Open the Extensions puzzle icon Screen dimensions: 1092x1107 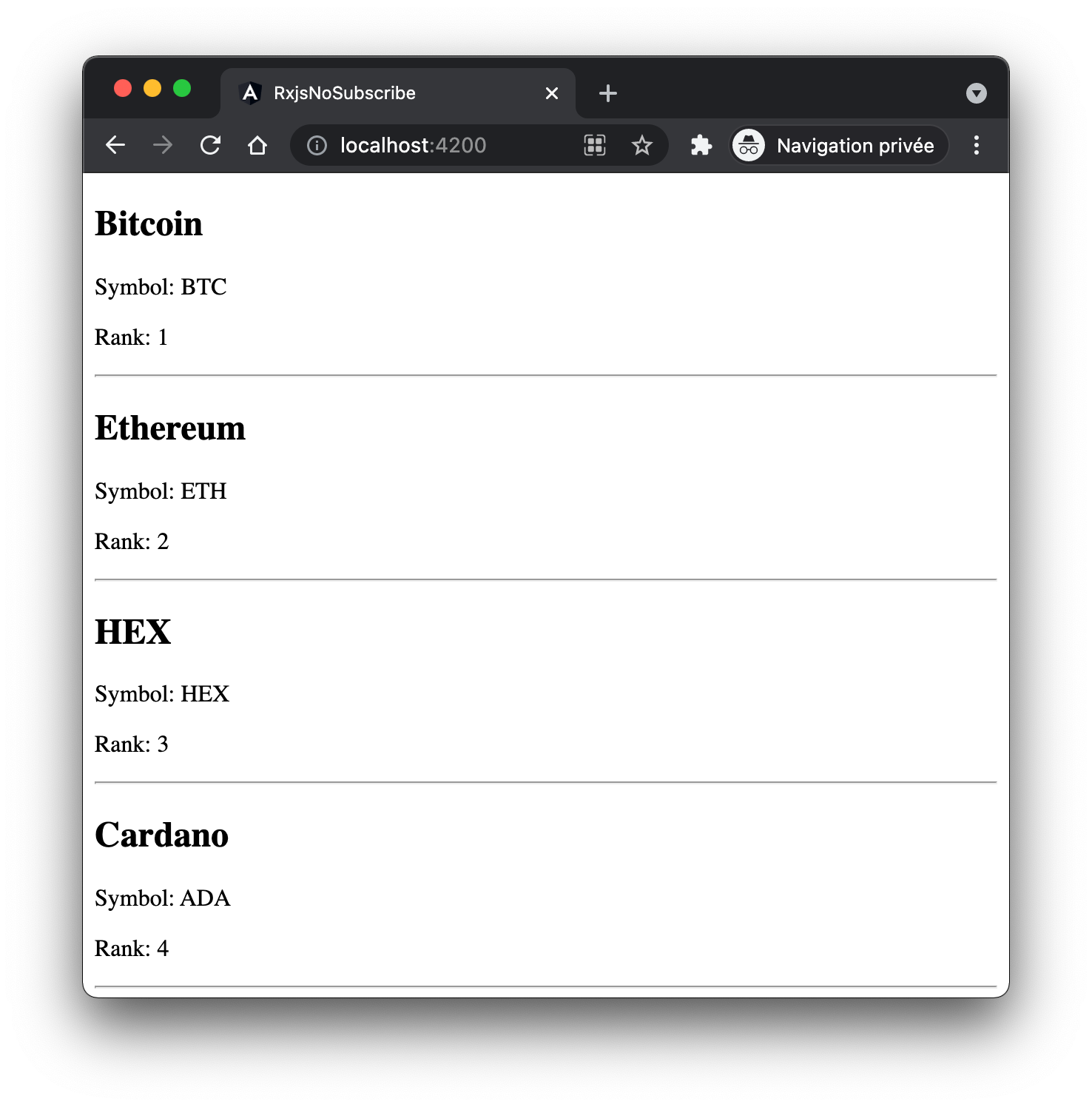pos(701,145)
